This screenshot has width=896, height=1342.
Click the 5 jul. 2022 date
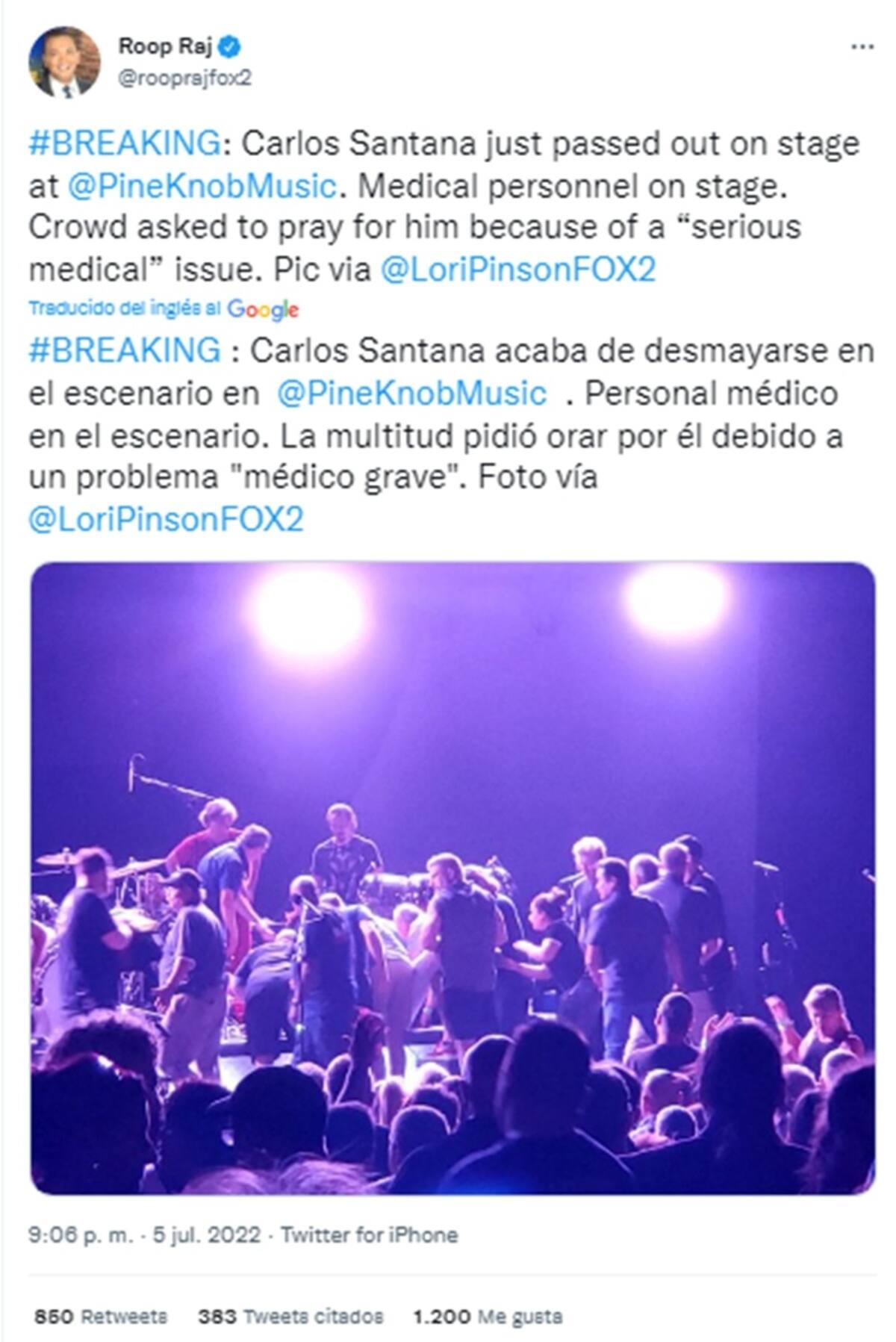pos(207,1234)
